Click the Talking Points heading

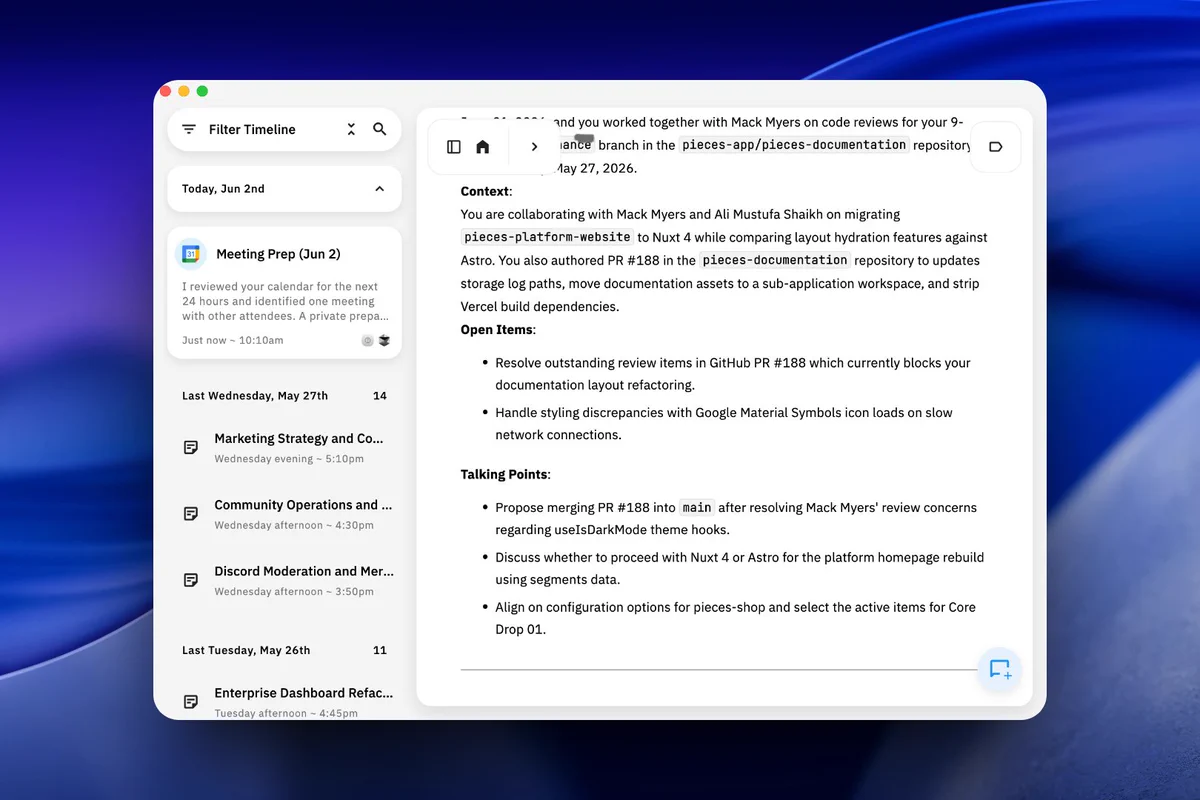pyautogui.click(x=506, y=474)
